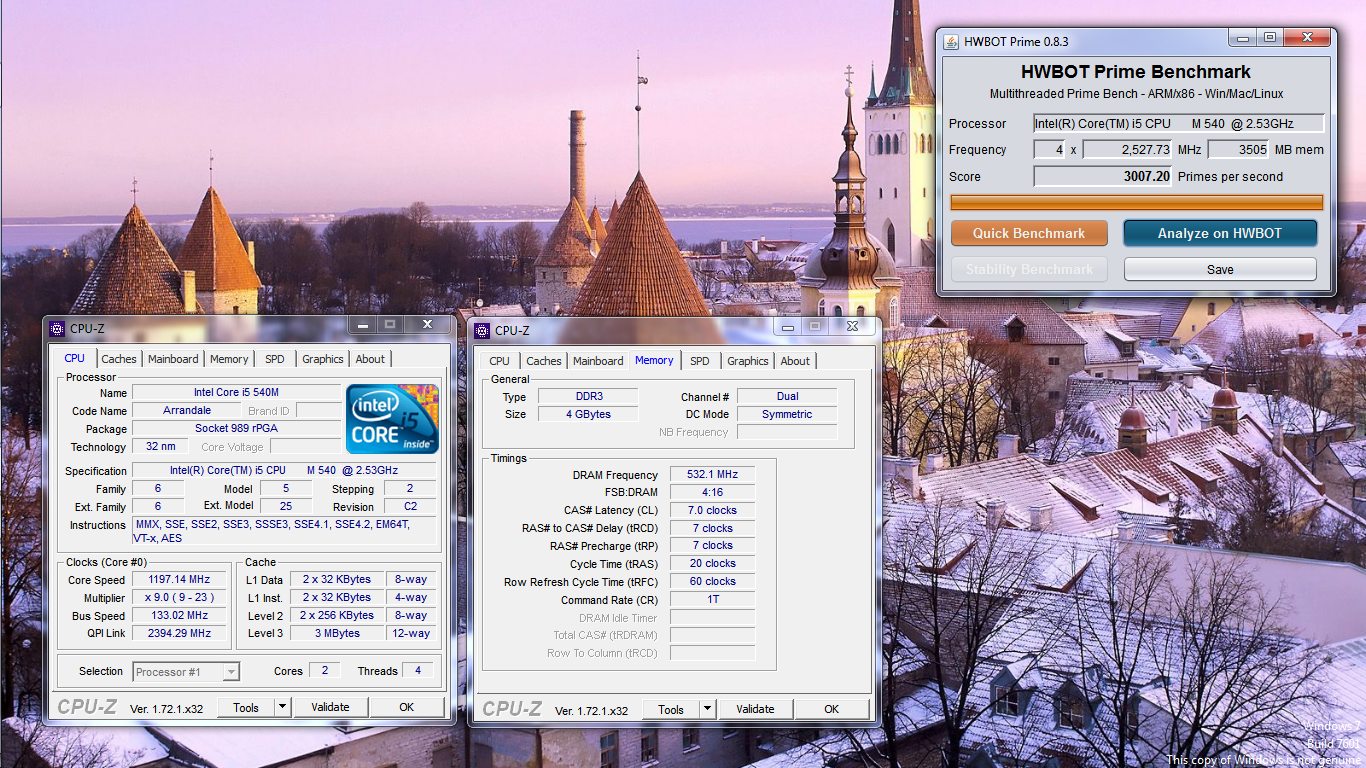Click the FSB:DRAM value 4:16
Screen dimensions: 1366x768
tap(712, 493)
